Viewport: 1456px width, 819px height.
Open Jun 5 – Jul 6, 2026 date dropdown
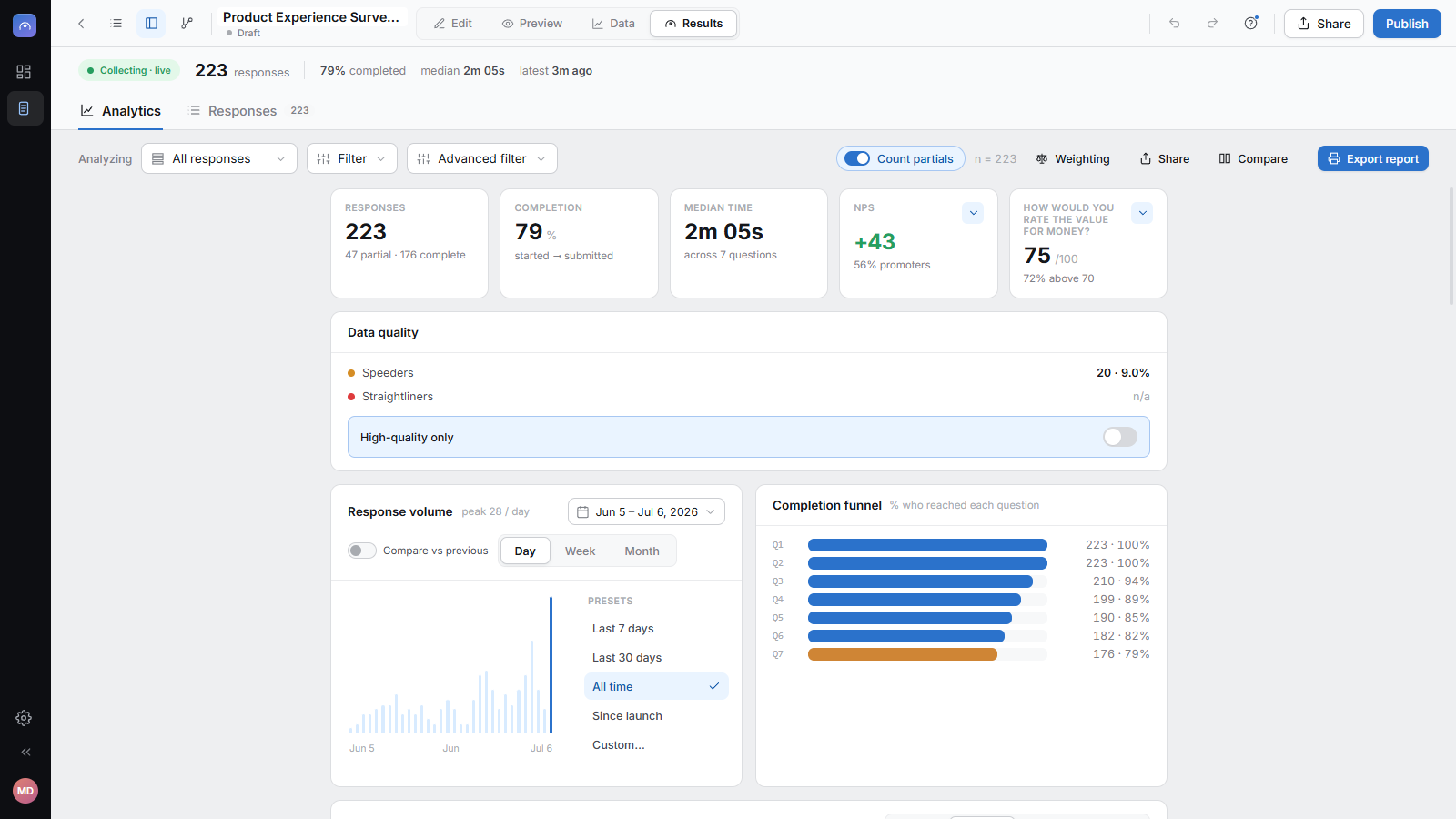pyautogui.click(x=646, y=511)
